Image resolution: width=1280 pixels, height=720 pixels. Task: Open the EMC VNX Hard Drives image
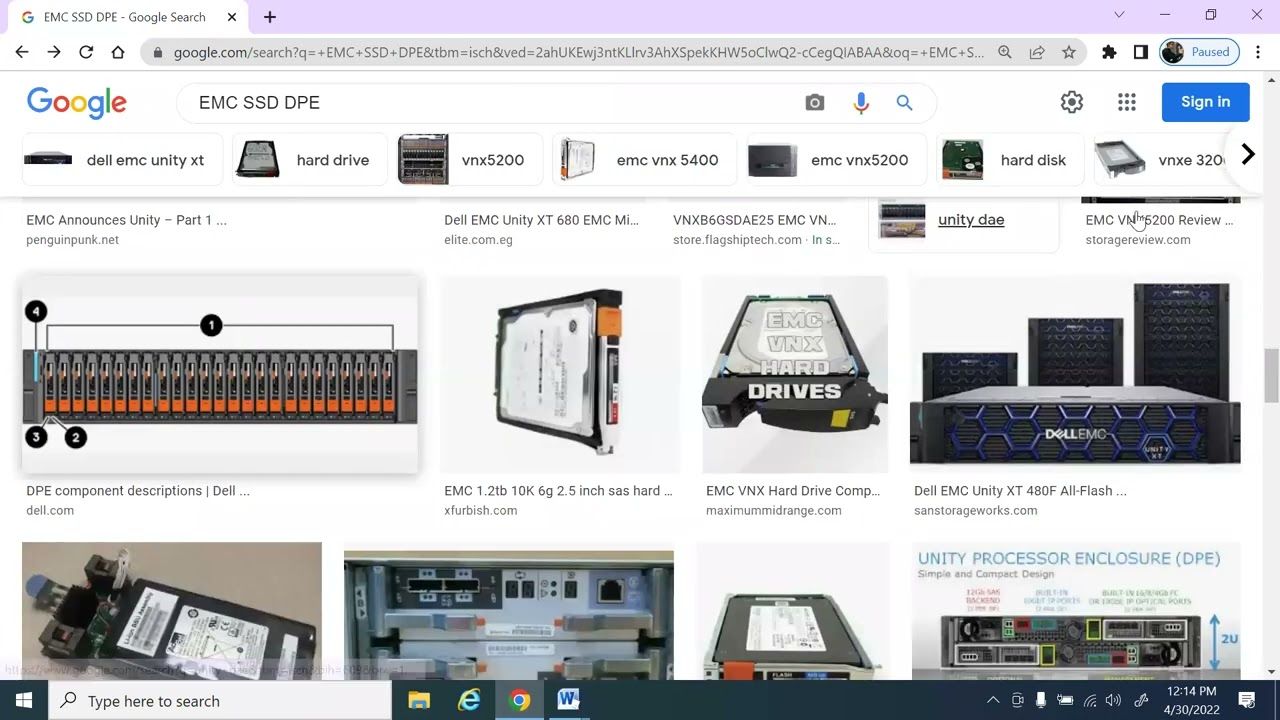tap(795, 374)
